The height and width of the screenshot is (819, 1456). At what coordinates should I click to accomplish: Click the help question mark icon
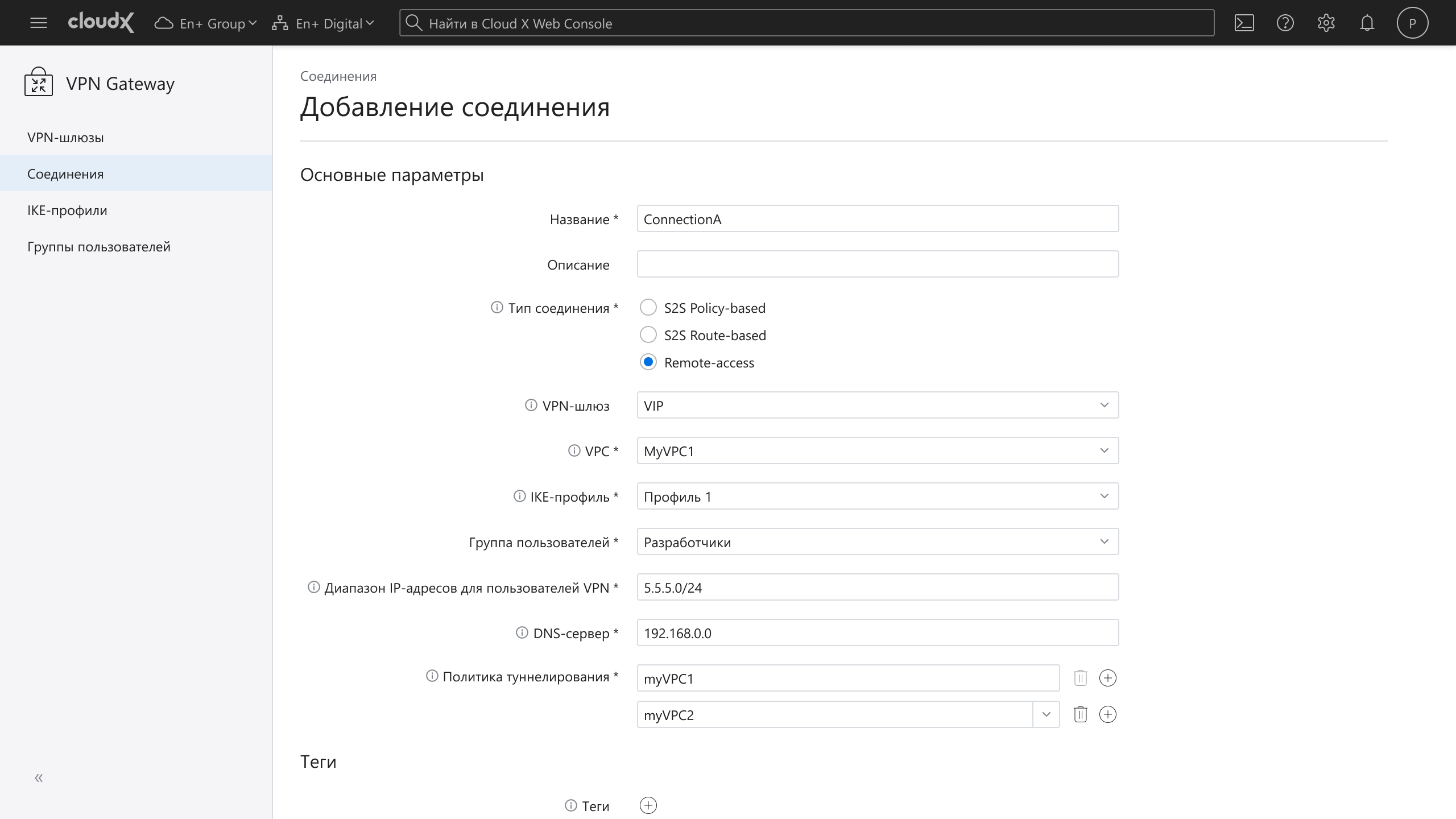coord(1285,23)
